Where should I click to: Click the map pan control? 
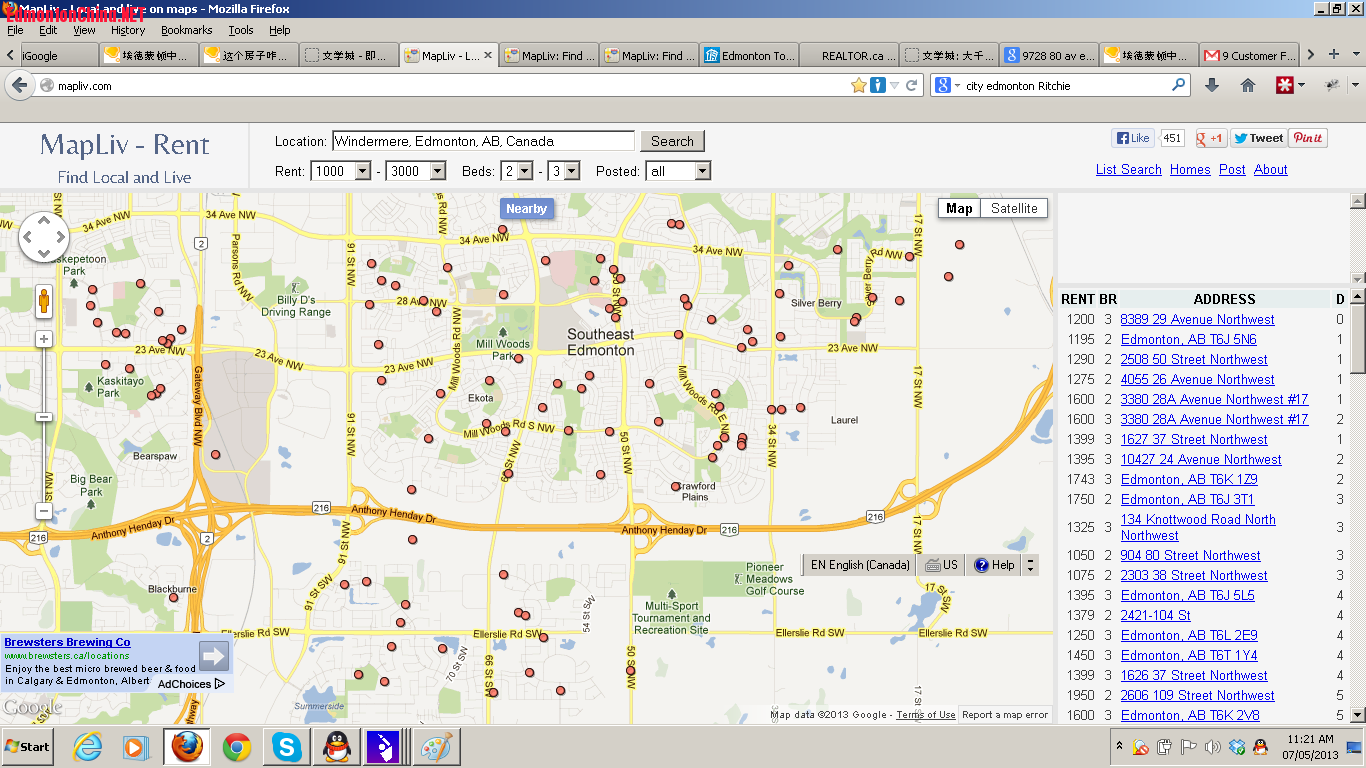tap(44, 237)
